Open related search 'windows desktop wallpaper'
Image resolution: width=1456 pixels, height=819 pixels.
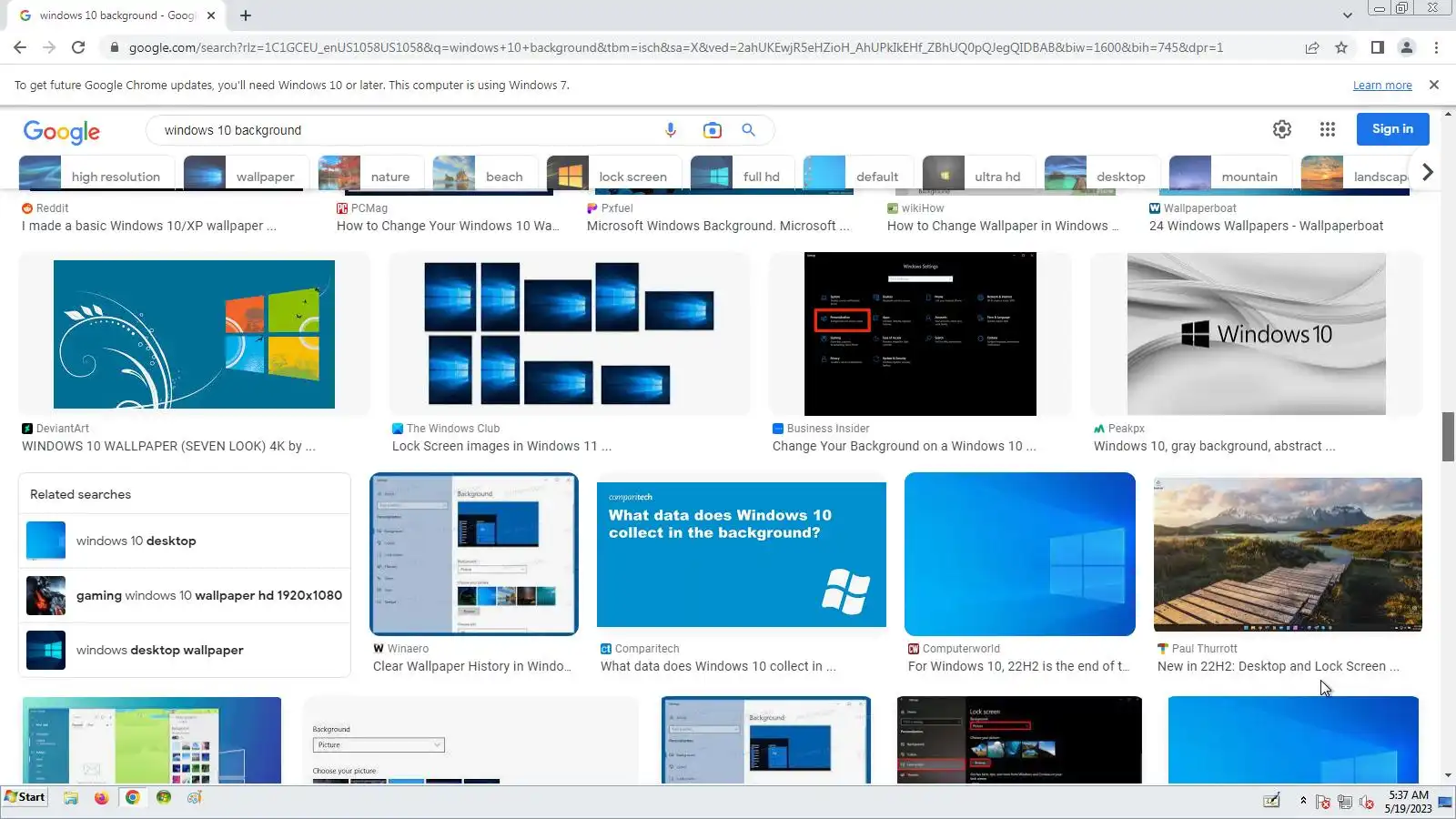click(x=184, y=650)
